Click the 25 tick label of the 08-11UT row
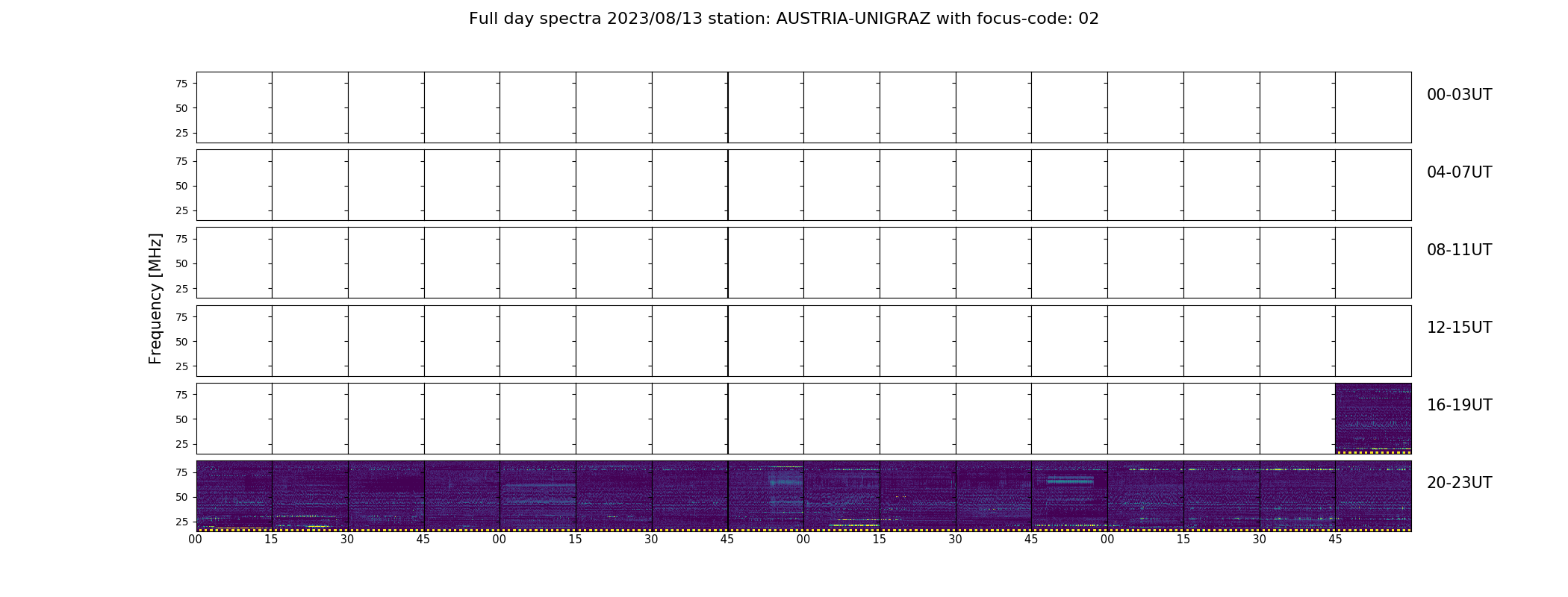This screenshot has width=1568, height=597. [181, 288]
